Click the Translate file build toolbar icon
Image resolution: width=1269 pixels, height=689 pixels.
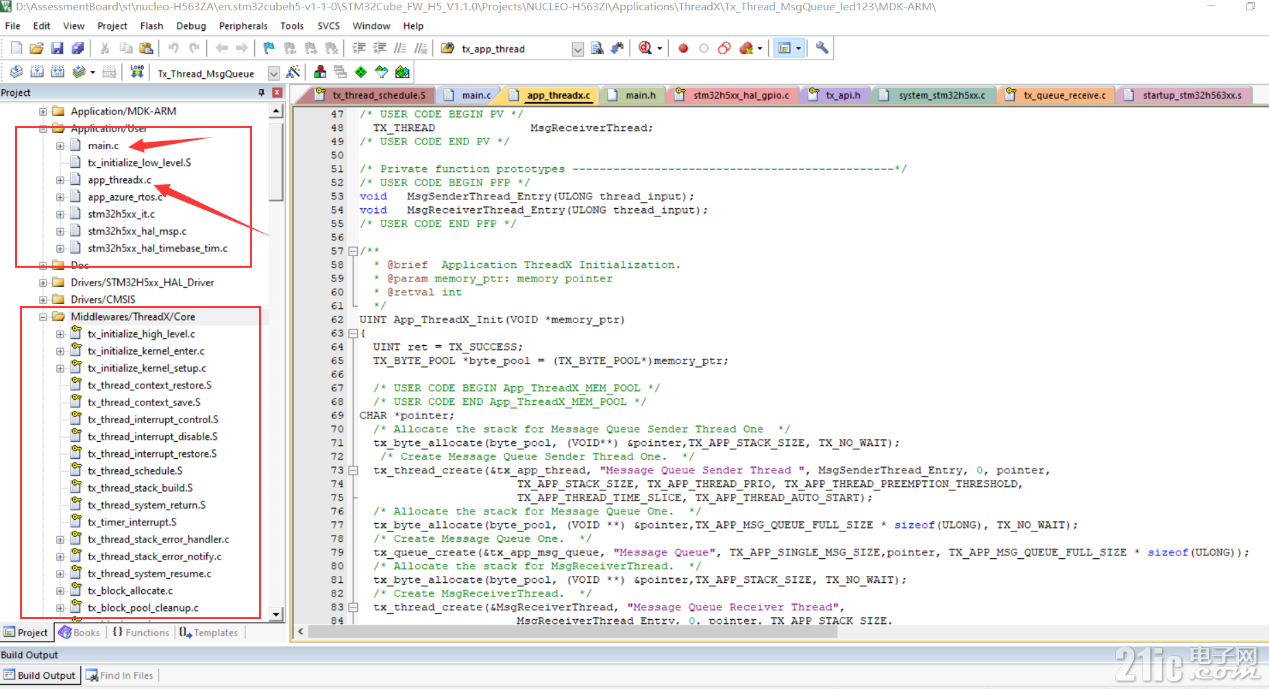point(16,72)
